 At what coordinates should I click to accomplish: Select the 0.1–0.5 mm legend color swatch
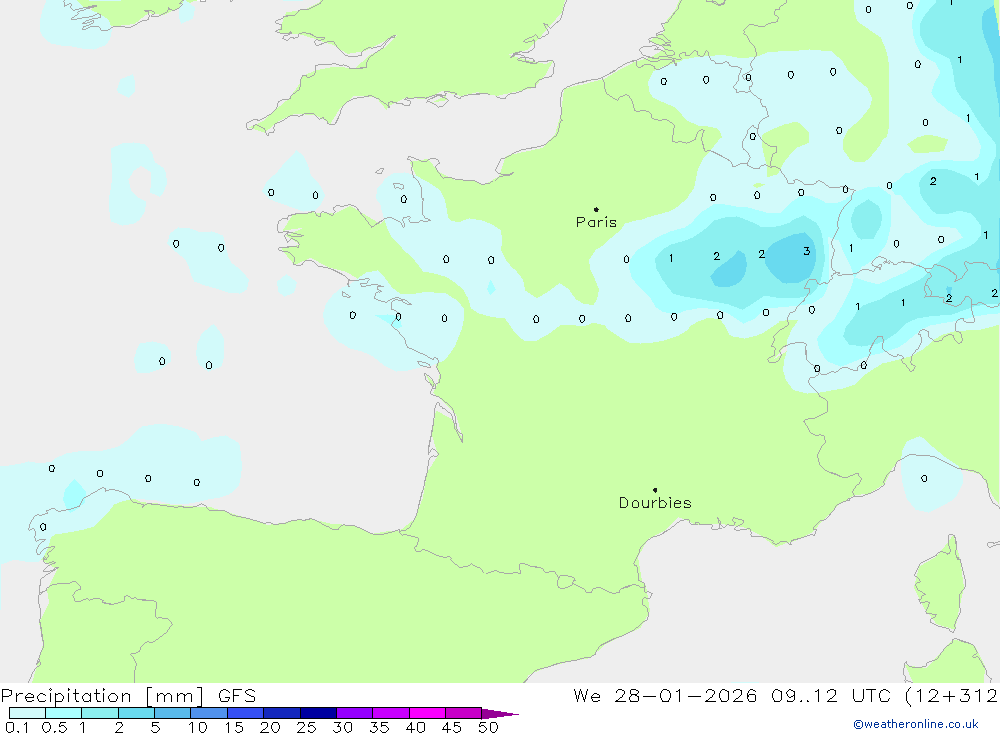tap(27, 713)
